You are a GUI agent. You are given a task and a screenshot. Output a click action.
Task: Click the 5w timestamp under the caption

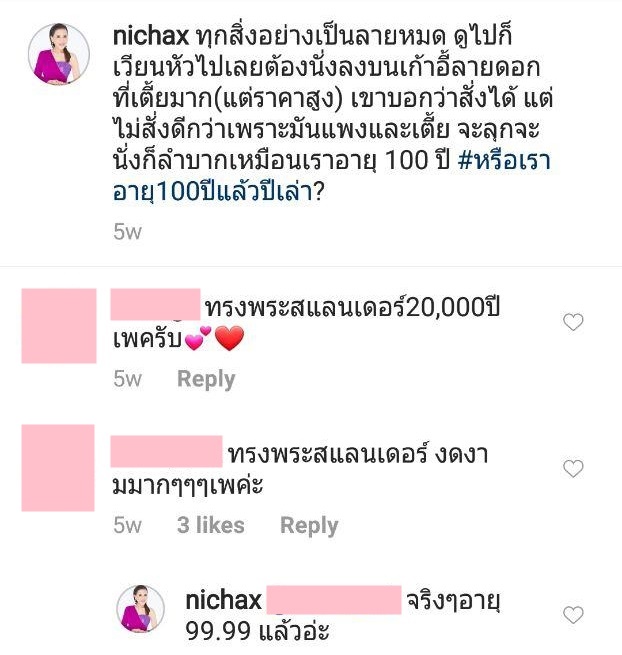[x=127, y=231]
